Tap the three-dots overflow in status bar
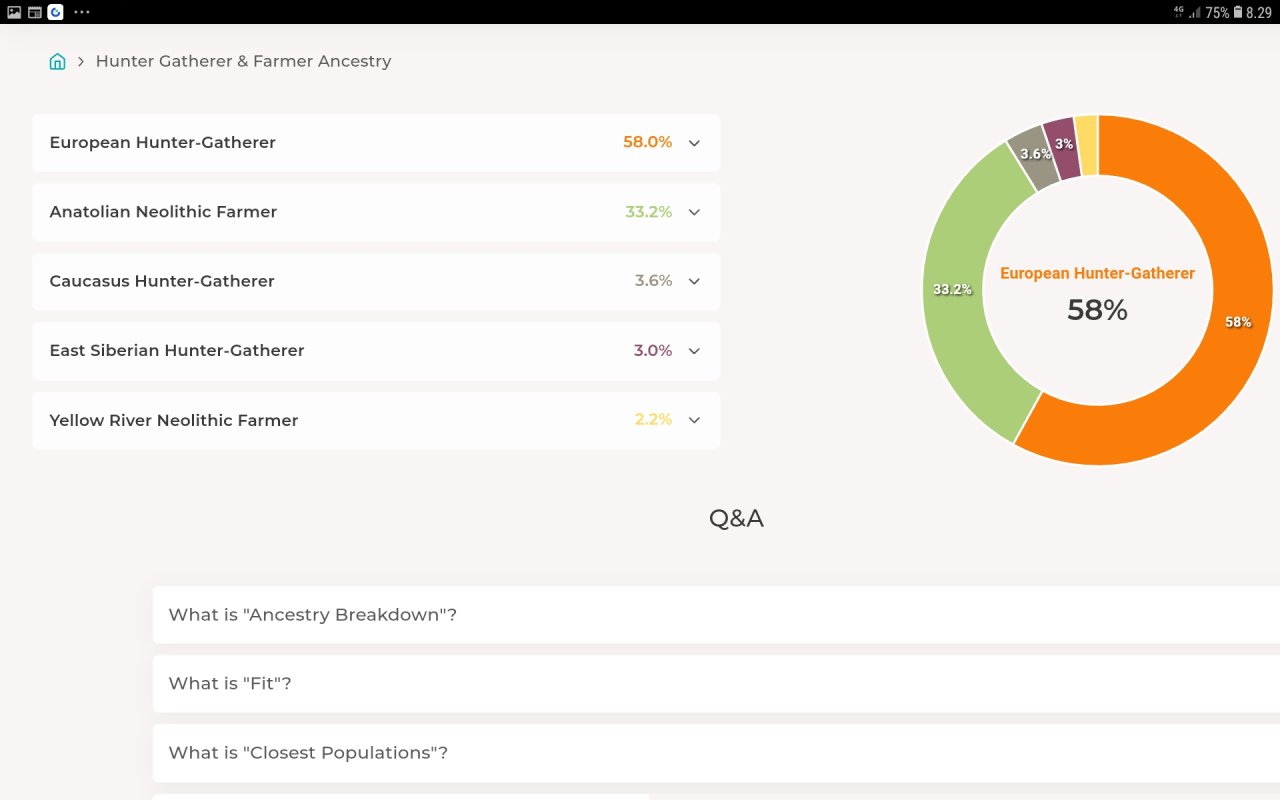The height and width of the screenshot is (800, 1280). point(82,12)
